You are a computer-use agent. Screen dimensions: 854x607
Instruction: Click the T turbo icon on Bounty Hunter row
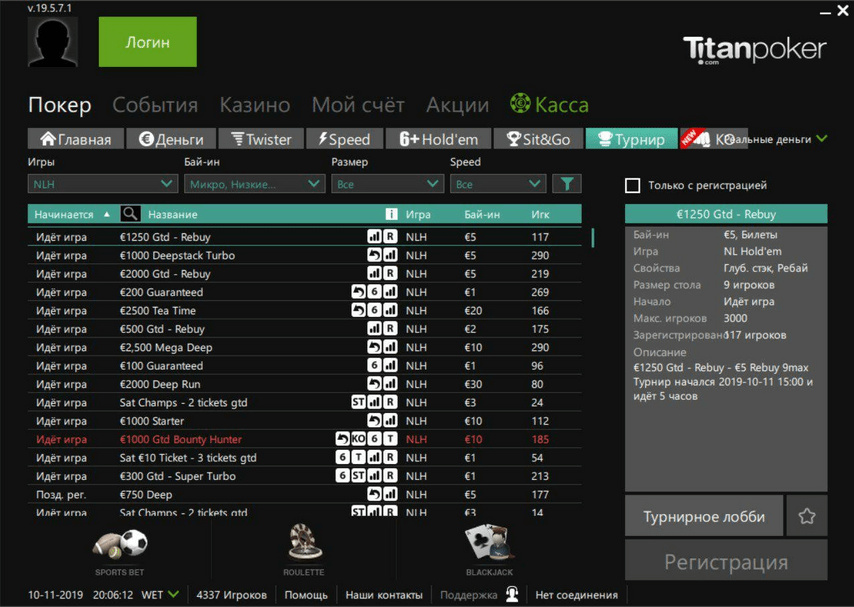click(390, 439)
